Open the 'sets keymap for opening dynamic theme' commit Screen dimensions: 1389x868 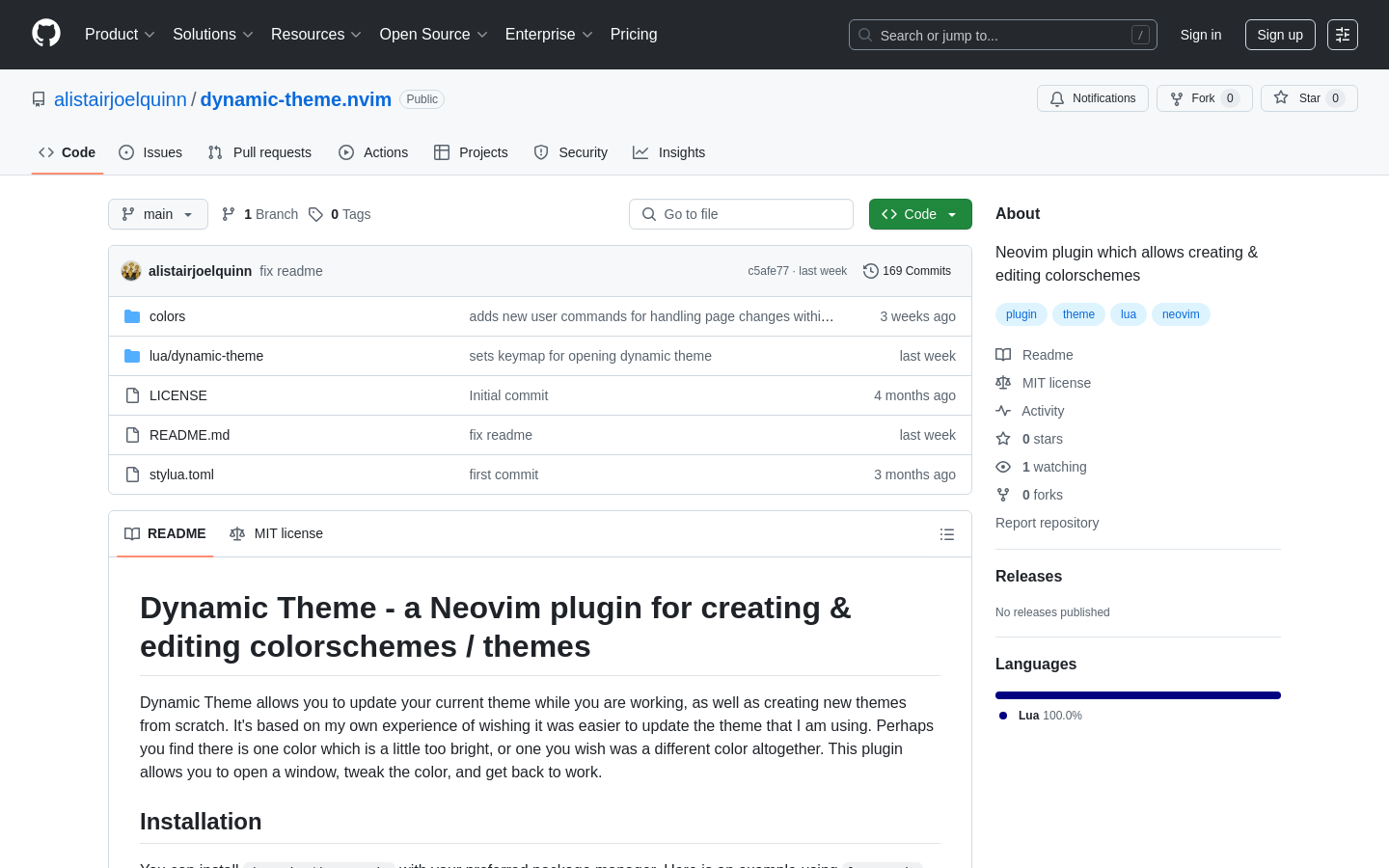[590, 356]
